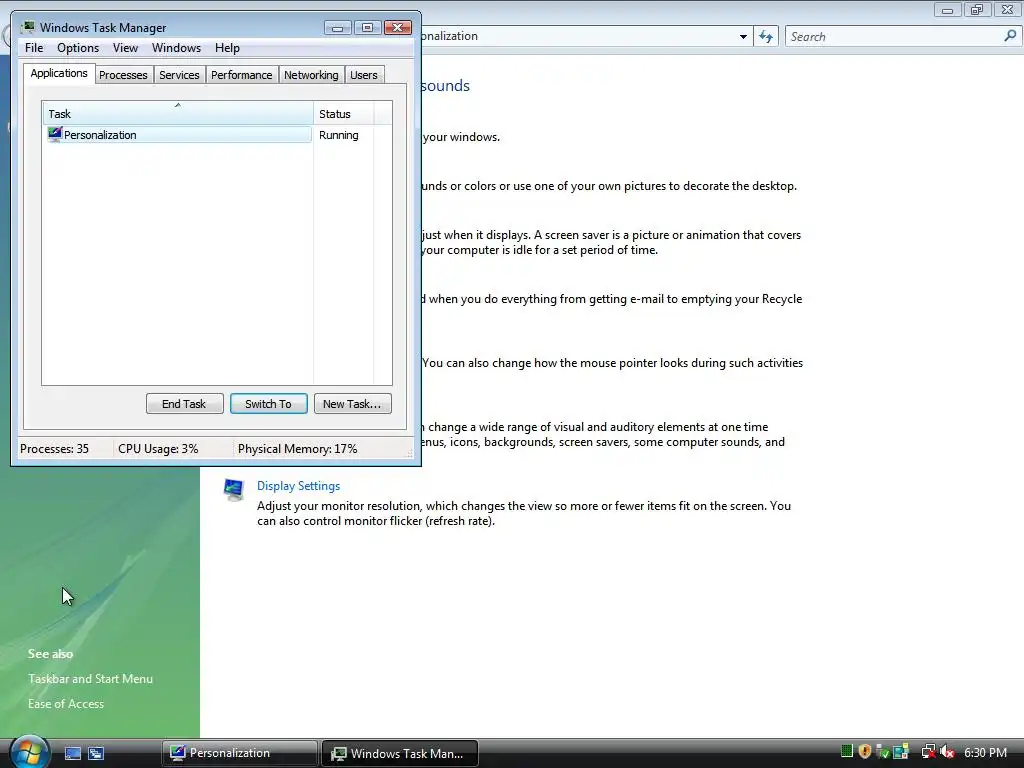Open the View menu in Task Manager

tap(125, 48)
